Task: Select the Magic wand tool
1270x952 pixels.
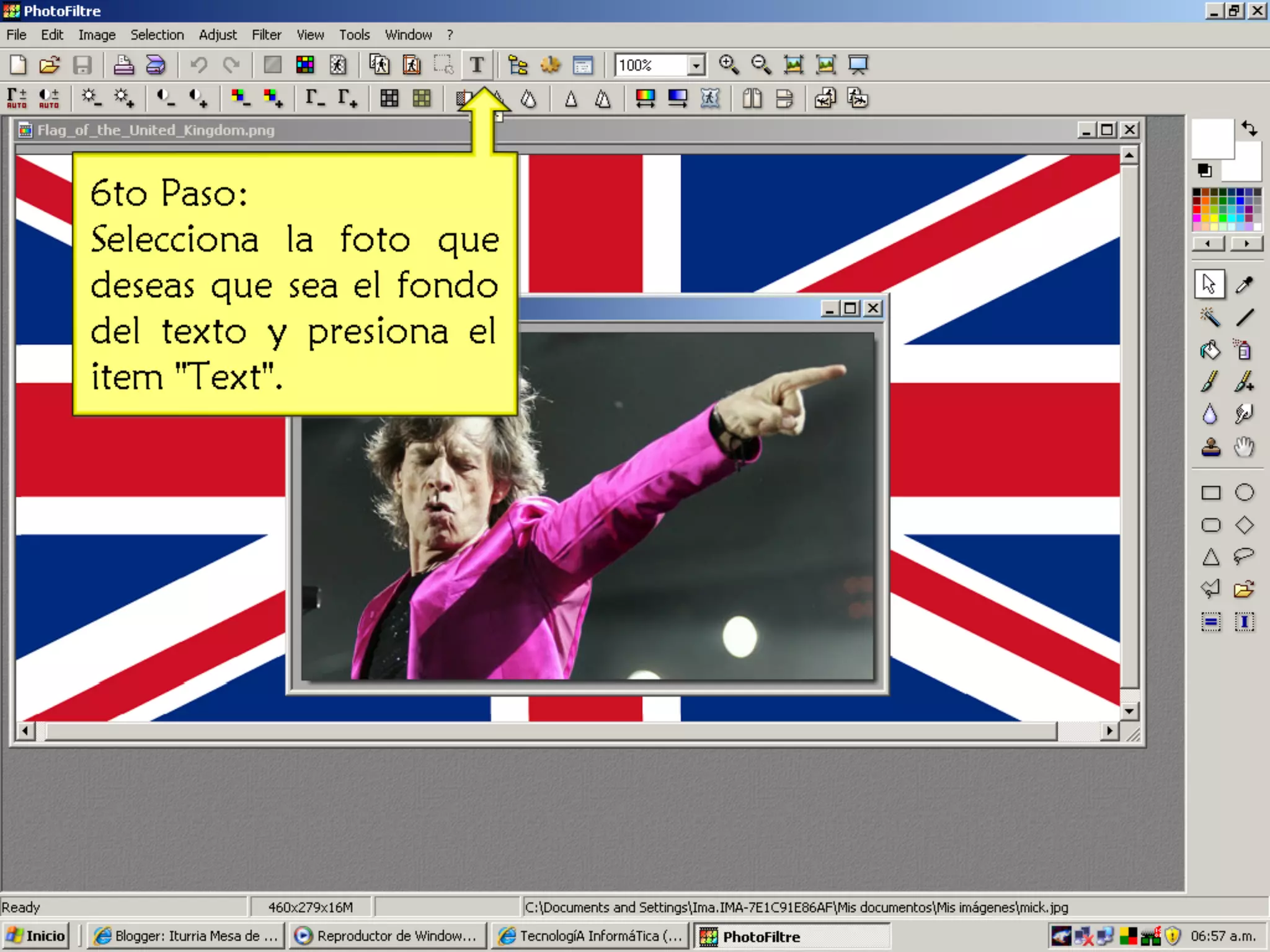Action: point(1209,317)
